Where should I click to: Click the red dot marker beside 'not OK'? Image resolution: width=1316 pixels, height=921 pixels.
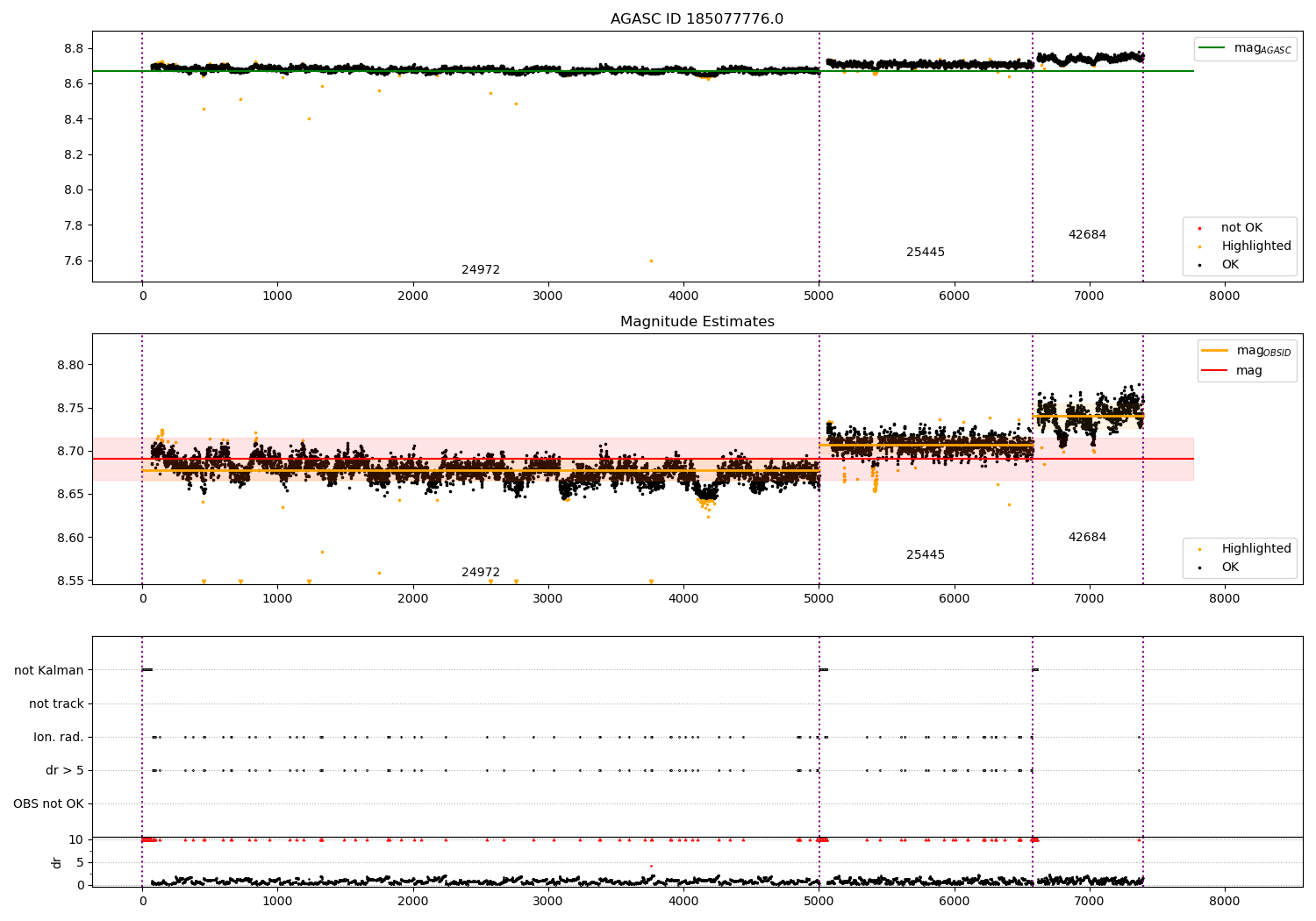pyautogui.click(x=1199, y=229)
